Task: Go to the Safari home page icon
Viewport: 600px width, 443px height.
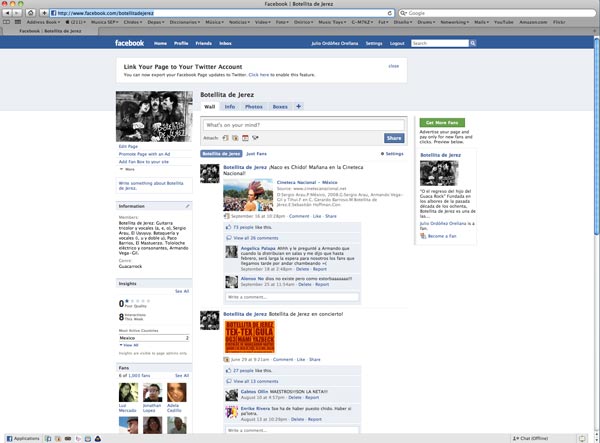Action: tap(31, 13)
